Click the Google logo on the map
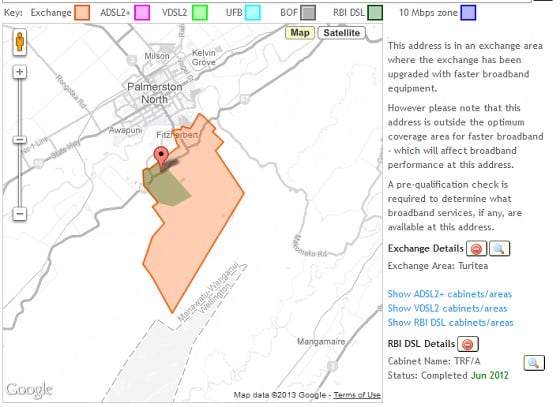The height and width of the screenshot is (407, 560). point(29,390)
